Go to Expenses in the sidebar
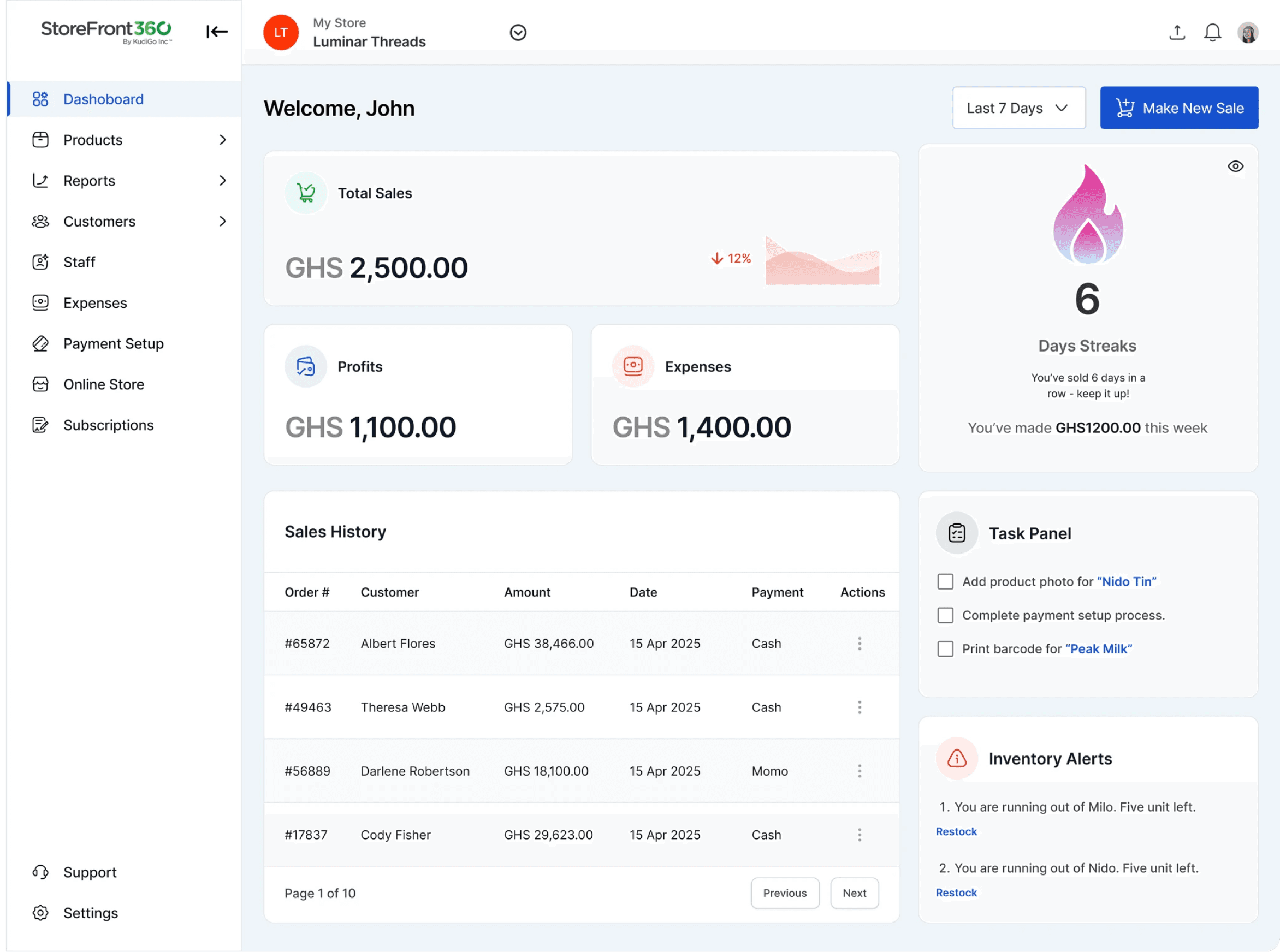The width and height of the screenshot is (1280, 952). pos(95,303)
